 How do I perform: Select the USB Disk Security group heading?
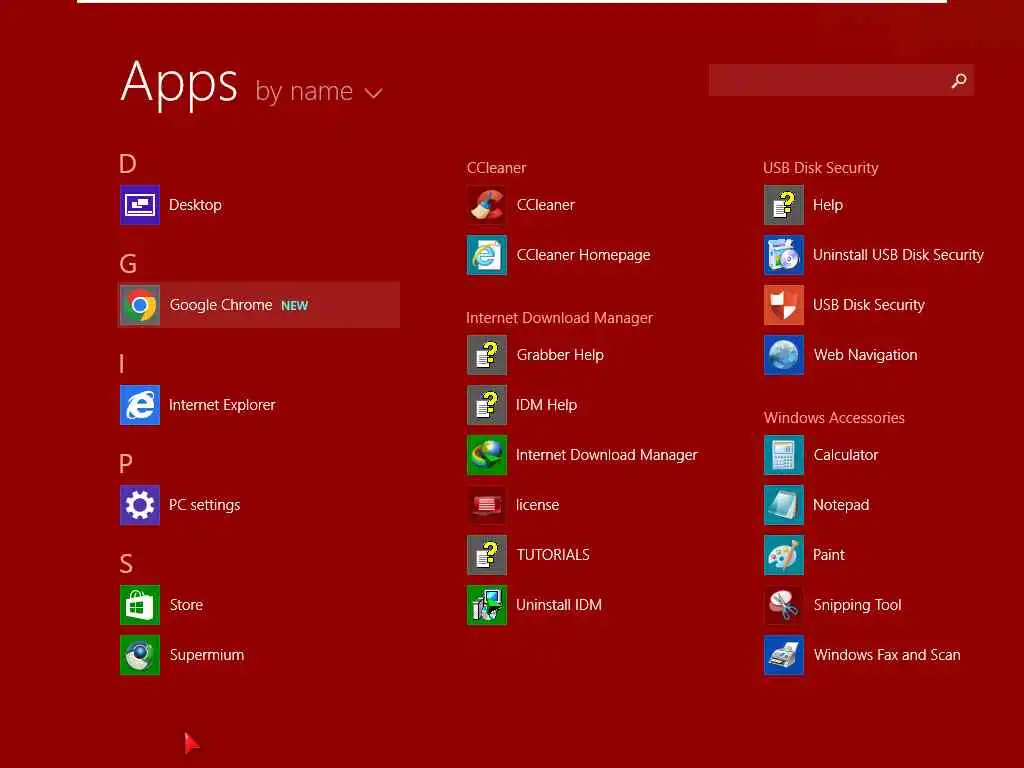point(820,168)
